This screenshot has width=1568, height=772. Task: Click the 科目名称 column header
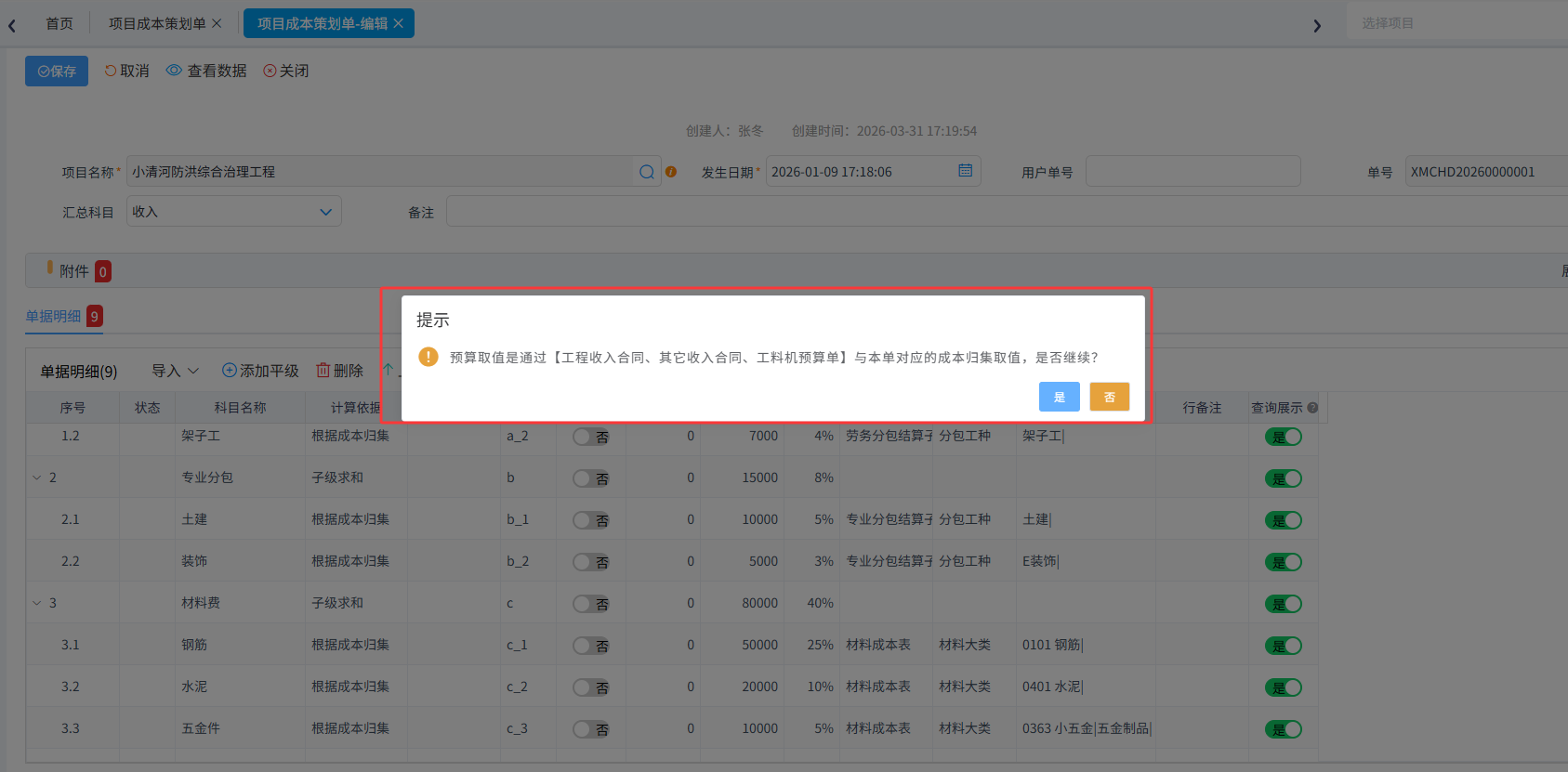(x=240, y=408)
